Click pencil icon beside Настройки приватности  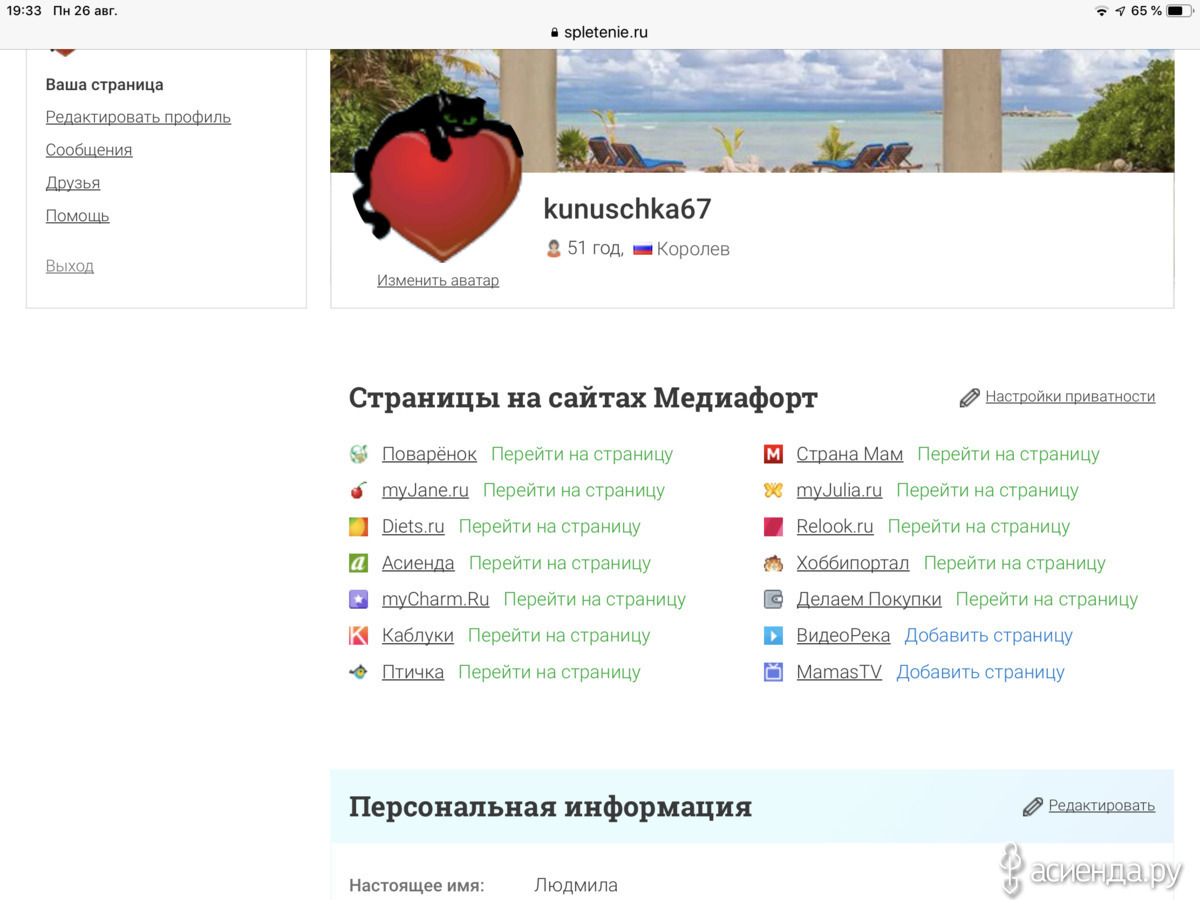coord(969,398)
